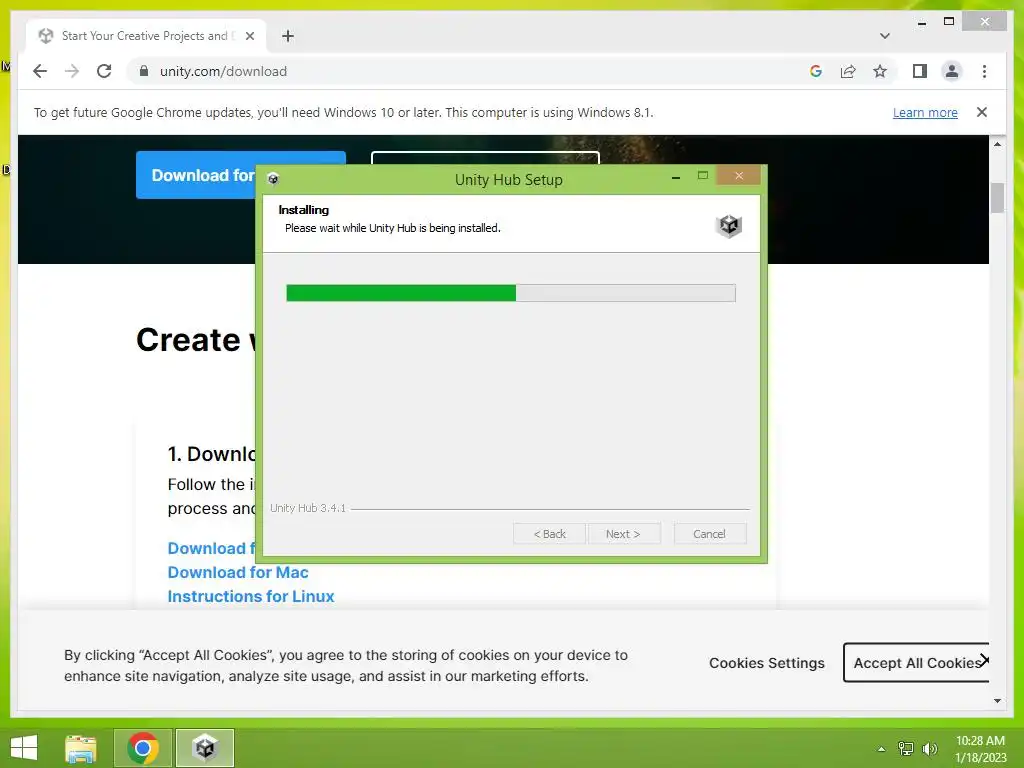Bookmark this page with the star
The image size is (1024, 768).
(x=880, y=71)
